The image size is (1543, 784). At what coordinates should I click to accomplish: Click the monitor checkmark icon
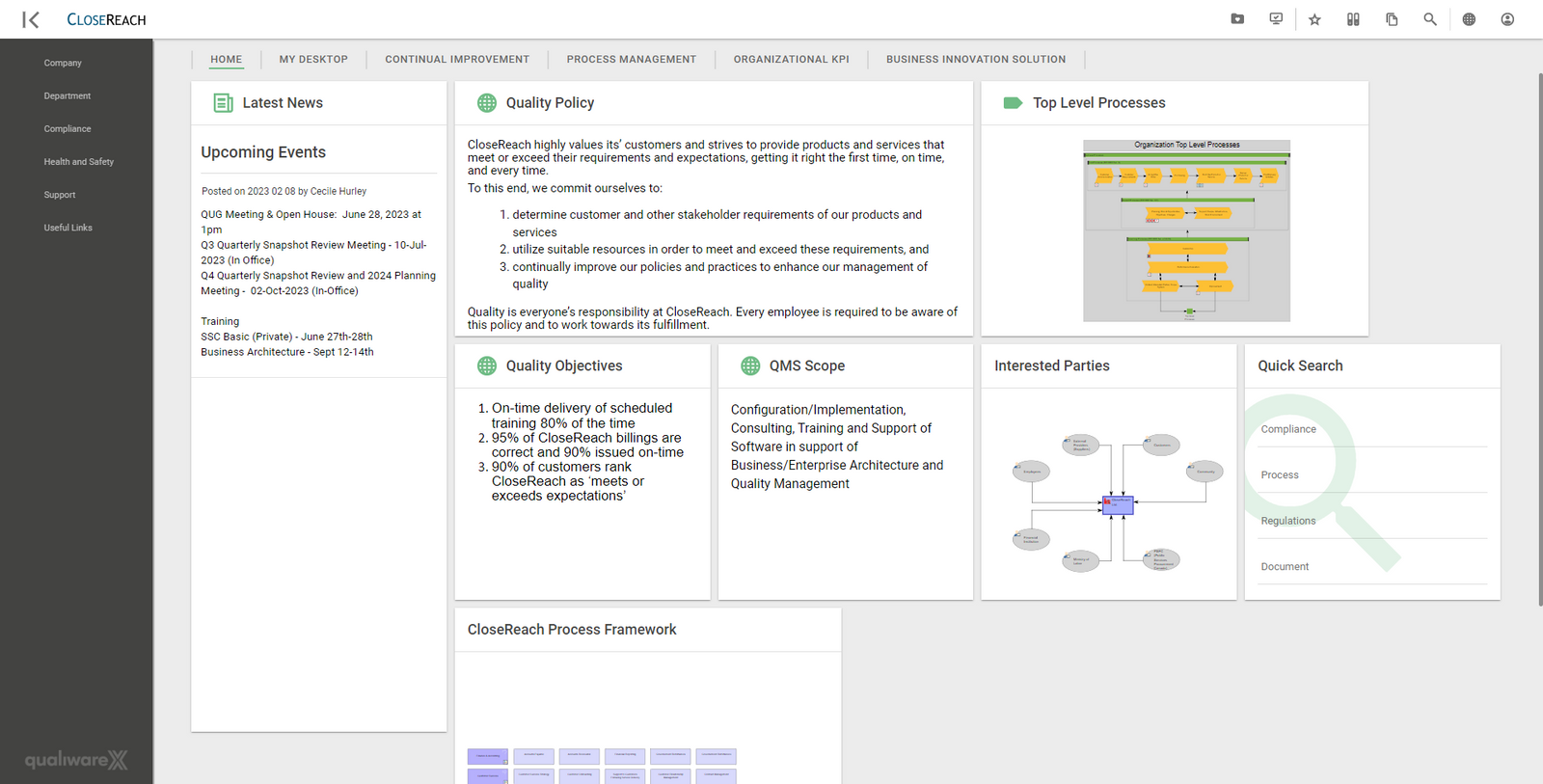1276,19
